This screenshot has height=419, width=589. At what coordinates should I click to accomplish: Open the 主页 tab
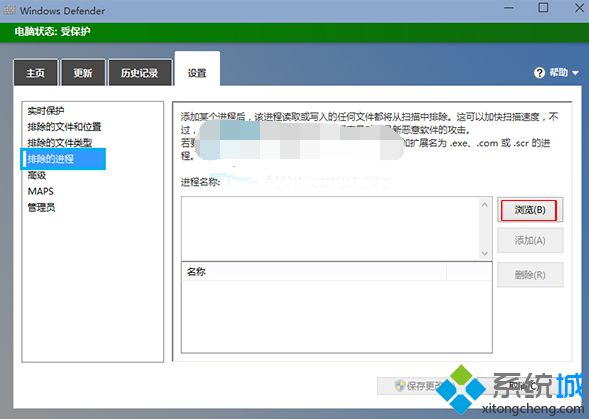(35, 73)
